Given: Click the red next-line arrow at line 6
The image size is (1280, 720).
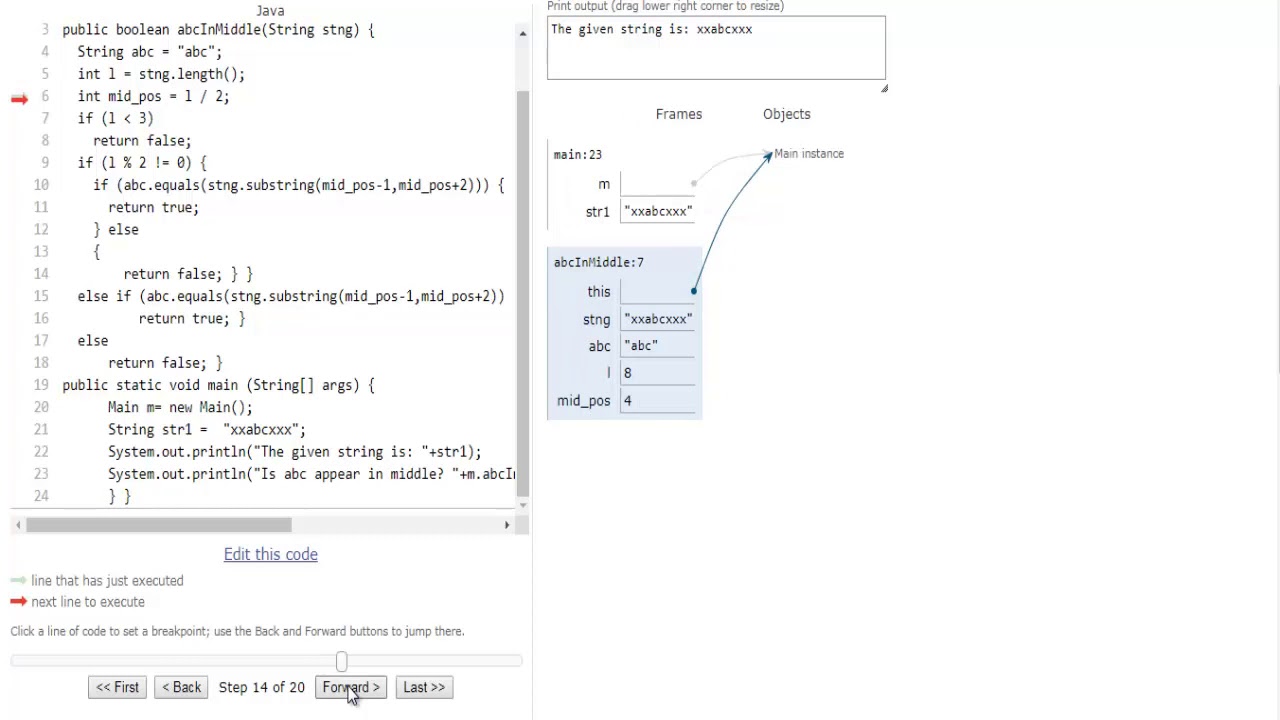Looking at the screenshot, I should pyautogui.click(x=19, y=98).
